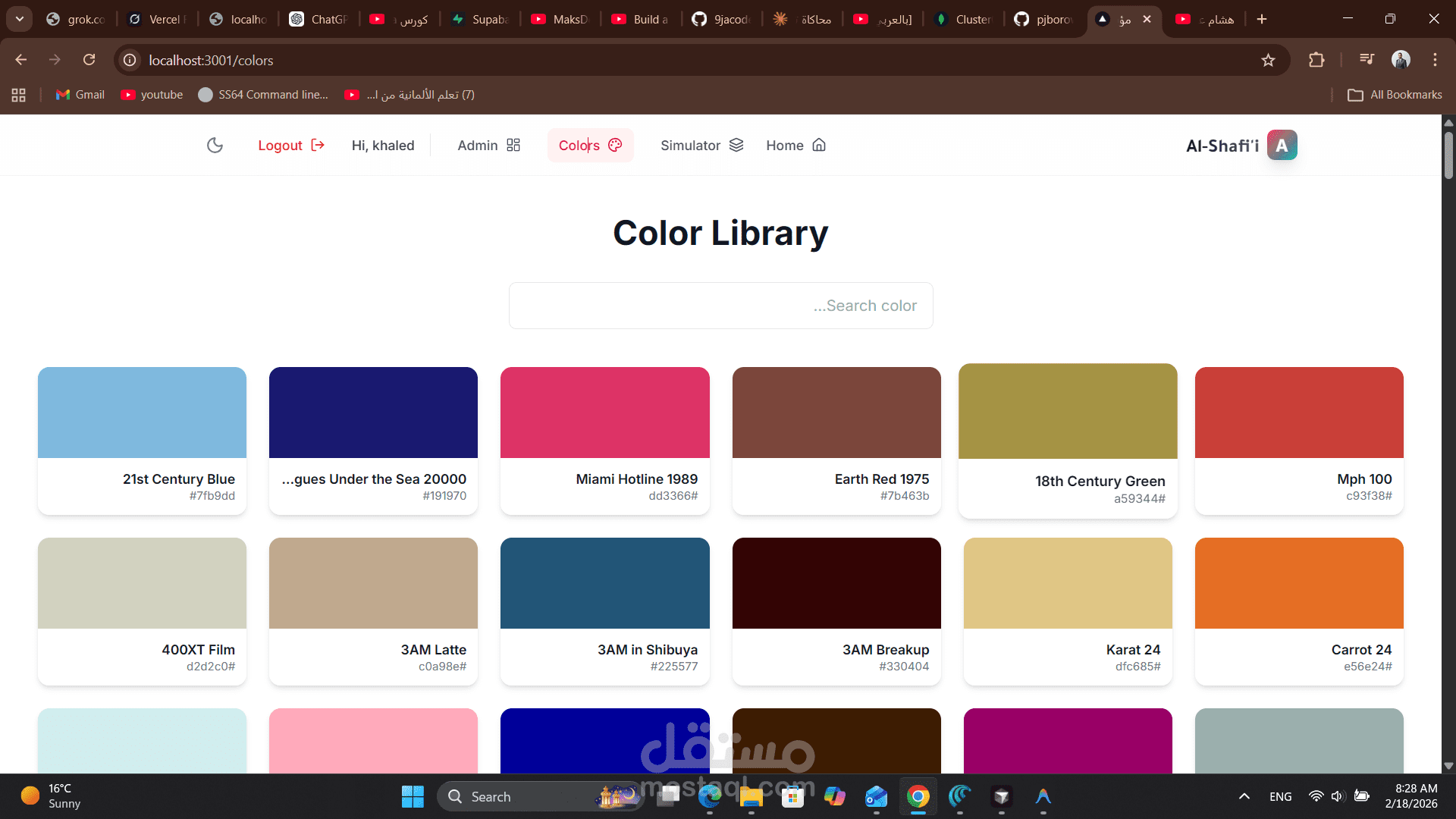The width and height of the screenshot is (1456, 819).
Task: Show hidden system tray icons
Action: (x=1244, y=796)
